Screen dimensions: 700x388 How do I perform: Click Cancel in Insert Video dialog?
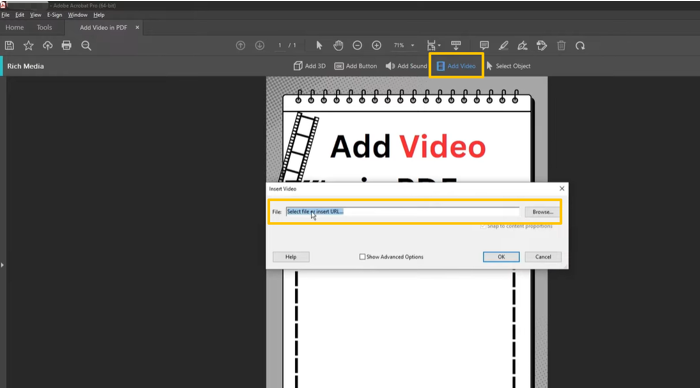click(543, 257)
